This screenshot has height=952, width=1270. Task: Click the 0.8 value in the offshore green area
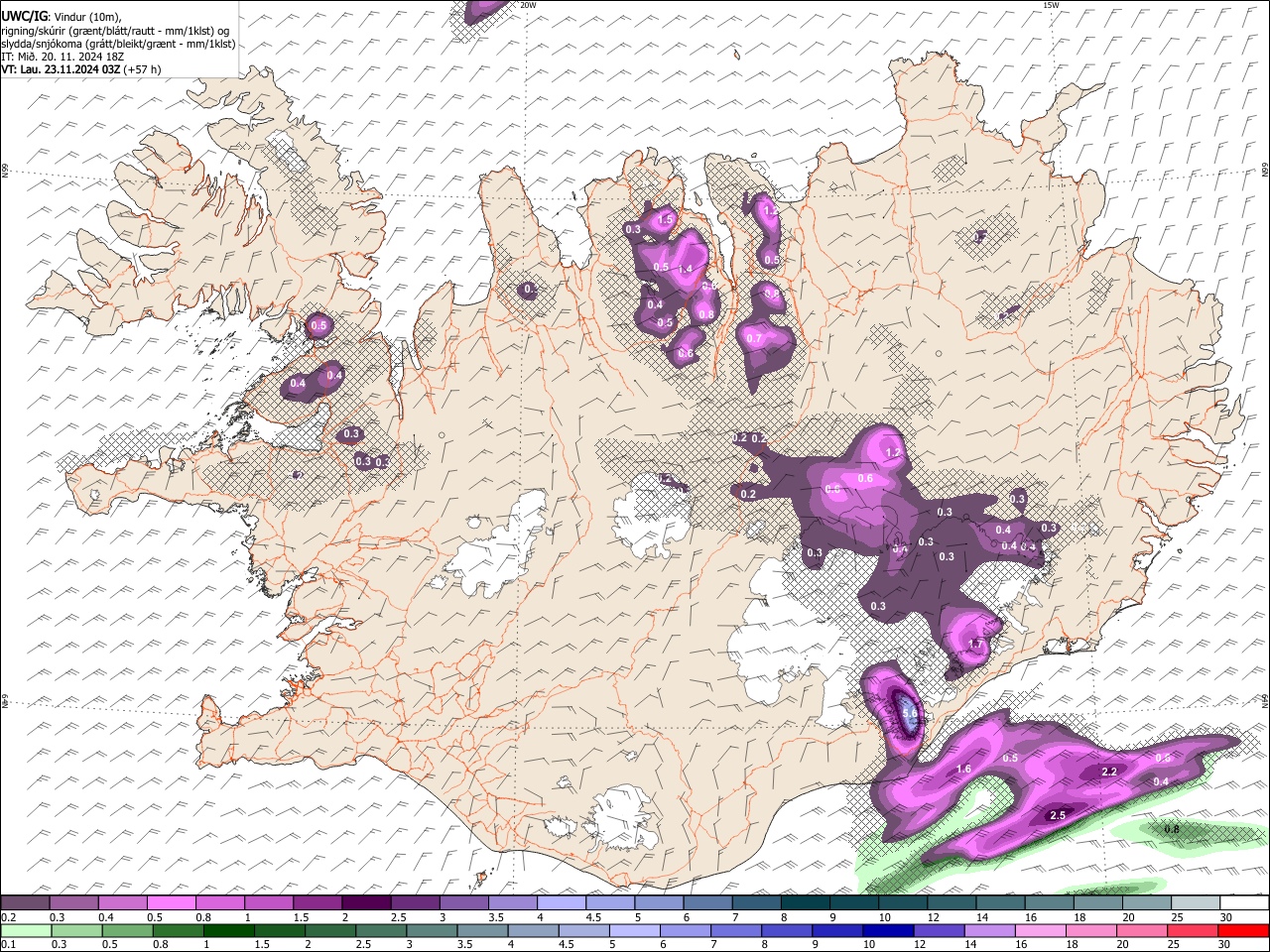click(x=1172, y=829)
